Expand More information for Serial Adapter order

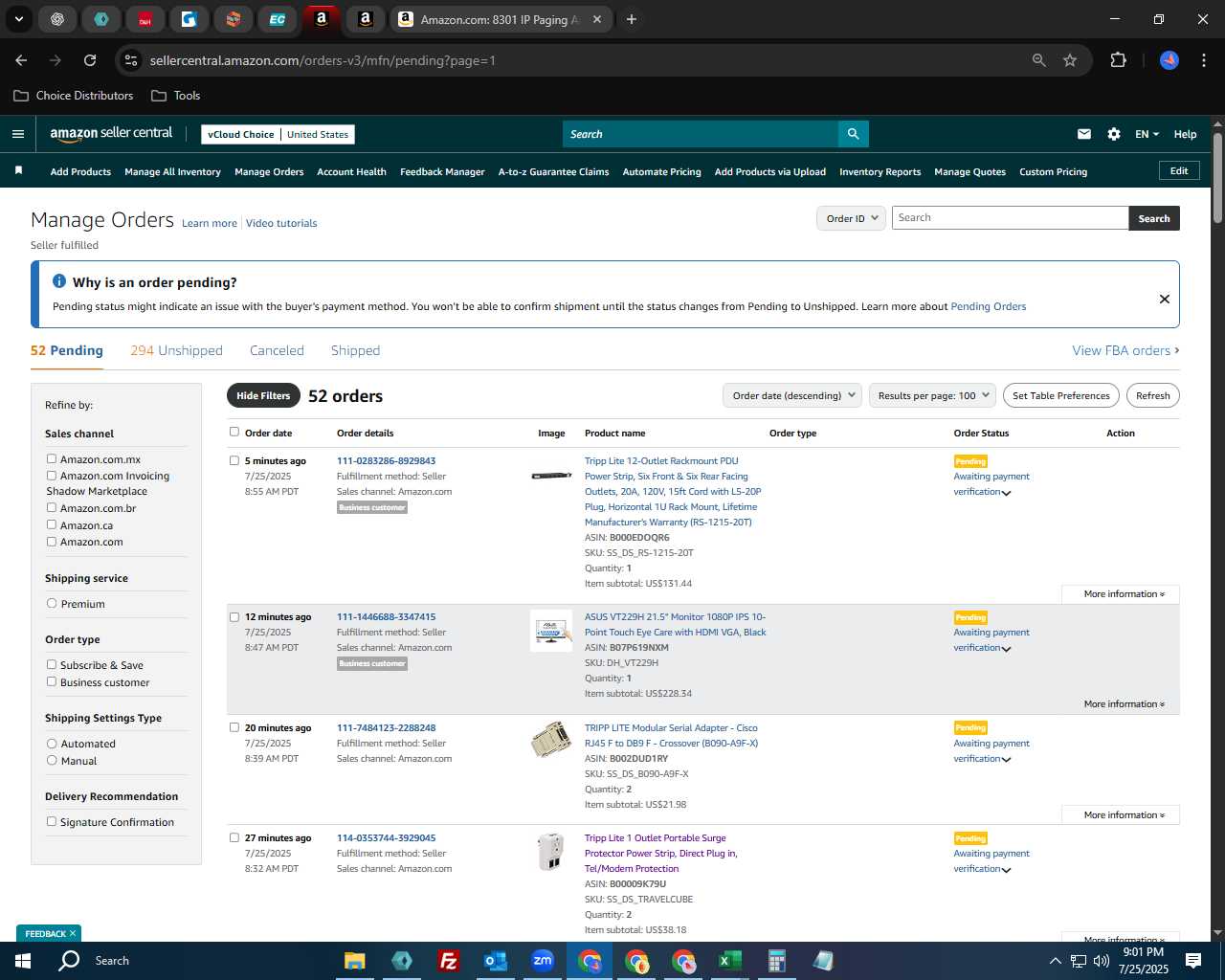pyautogui.click(x=1124, y=814)
